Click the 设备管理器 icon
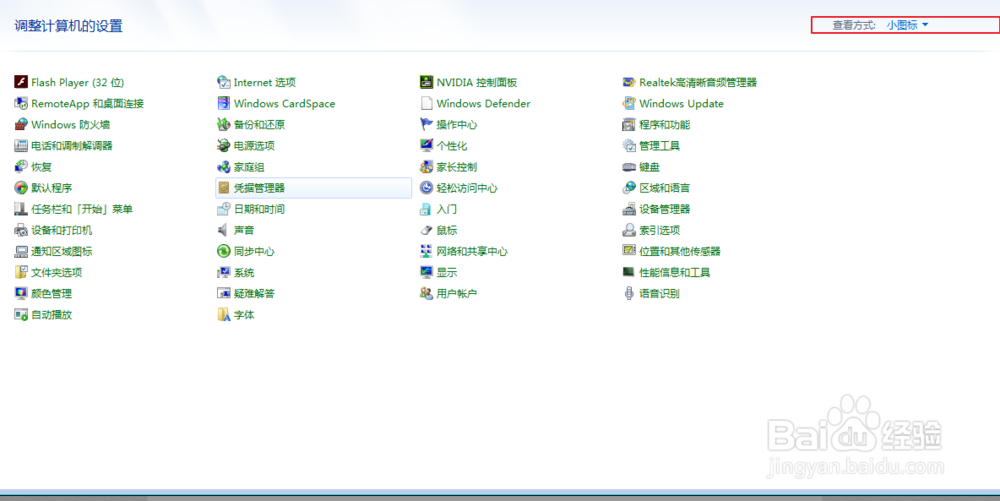Image resolution: width=1000 pixels, height=501 pixels. pos(629,209)
